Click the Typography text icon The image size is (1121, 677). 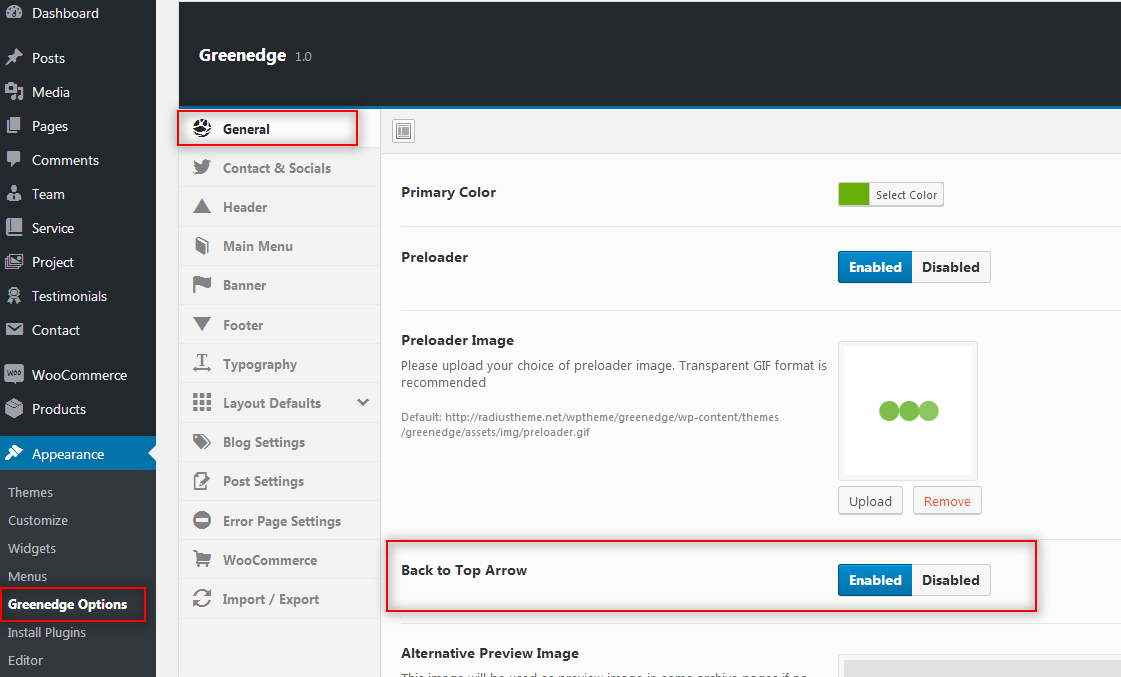tap(202, 363)
